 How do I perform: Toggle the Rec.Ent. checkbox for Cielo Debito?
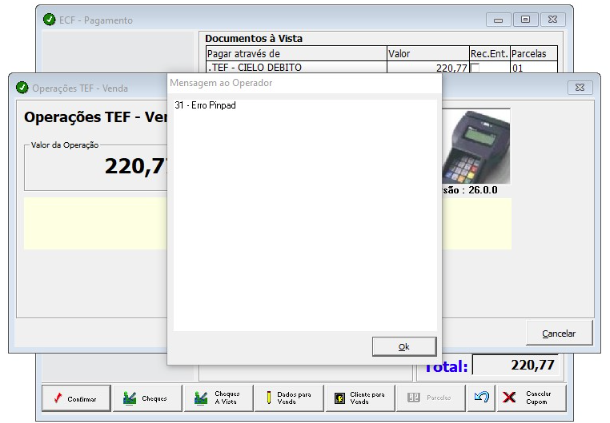pyautogui.click(x=475, y=67)
